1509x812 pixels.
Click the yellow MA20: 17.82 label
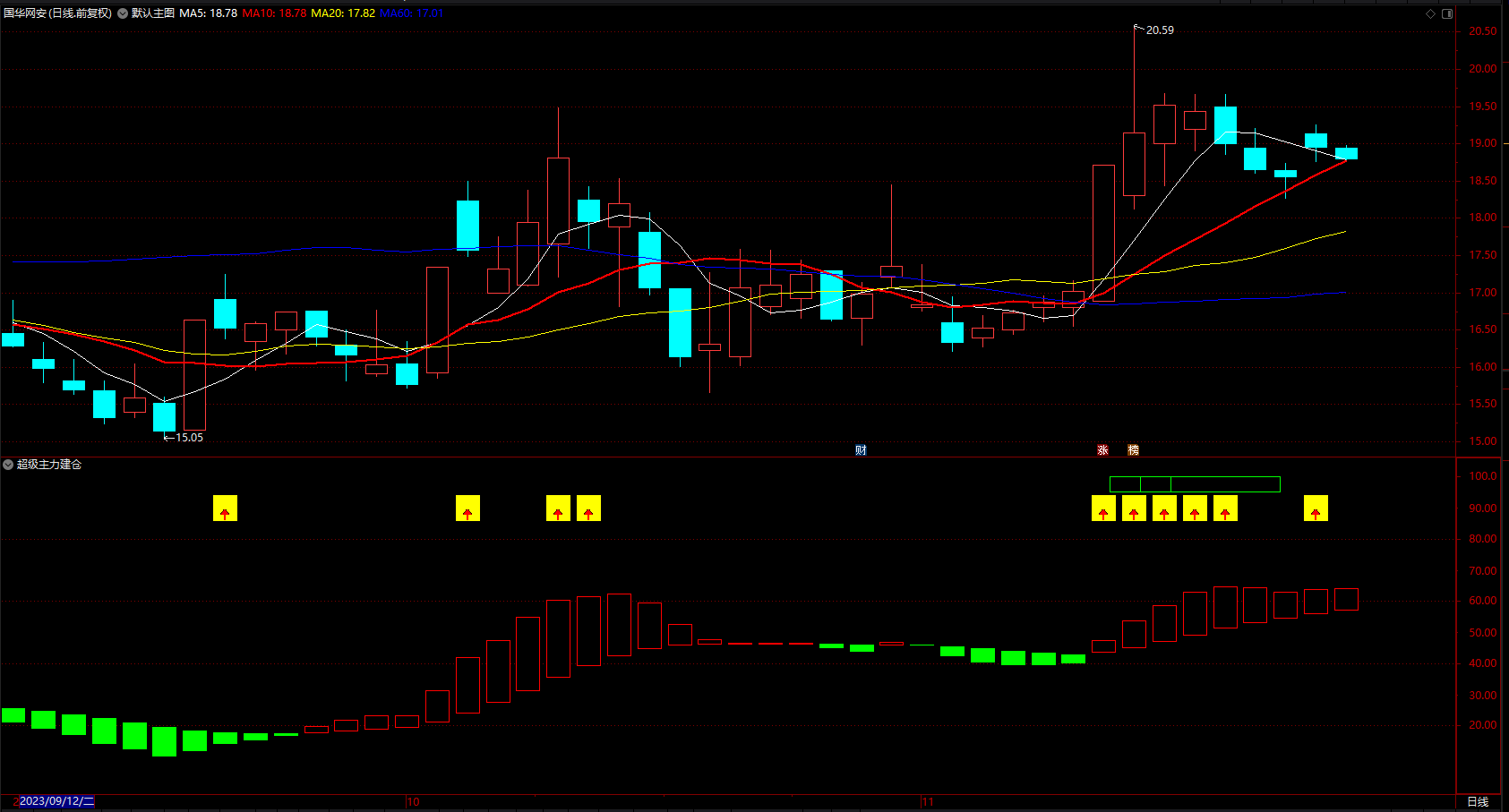pyautogui.click(x=343, y=13)
